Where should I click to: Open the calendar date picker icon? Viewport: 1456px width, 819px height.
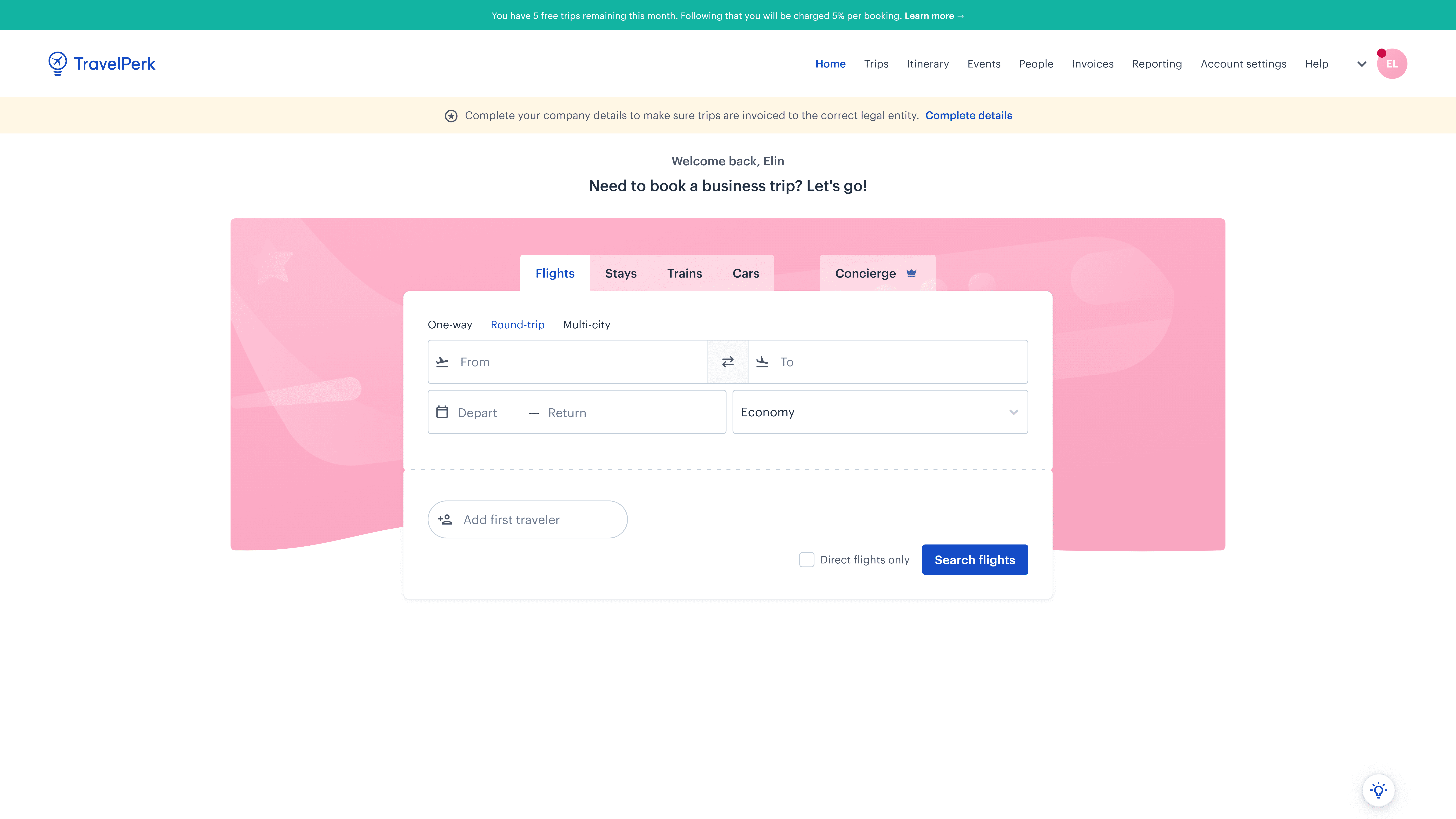point(442,412)
